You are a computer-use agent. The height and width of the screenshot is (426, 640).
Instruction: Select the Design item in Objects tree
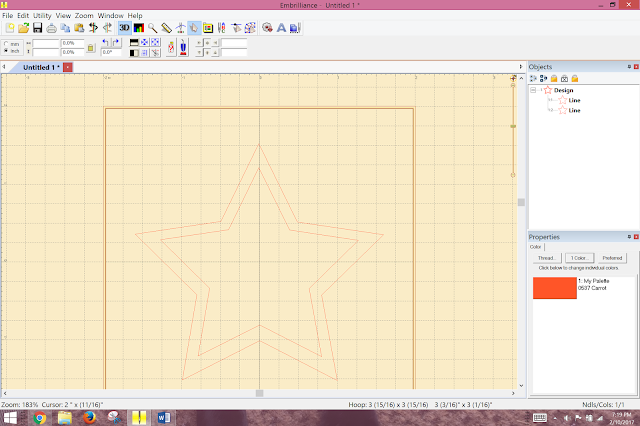click(x=563, y=90)
